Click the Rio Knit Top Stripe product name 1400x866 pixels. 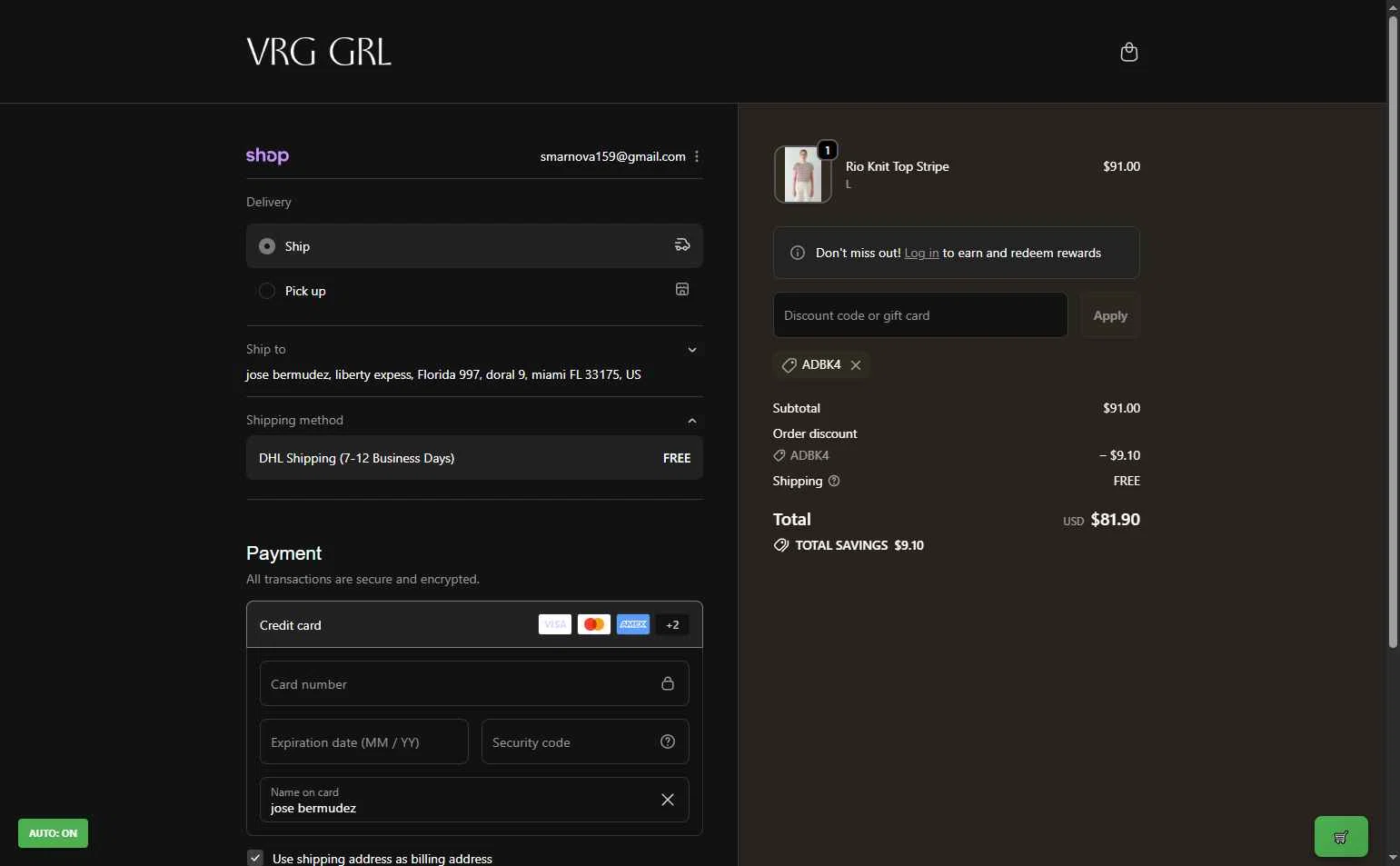pos(898,166)
